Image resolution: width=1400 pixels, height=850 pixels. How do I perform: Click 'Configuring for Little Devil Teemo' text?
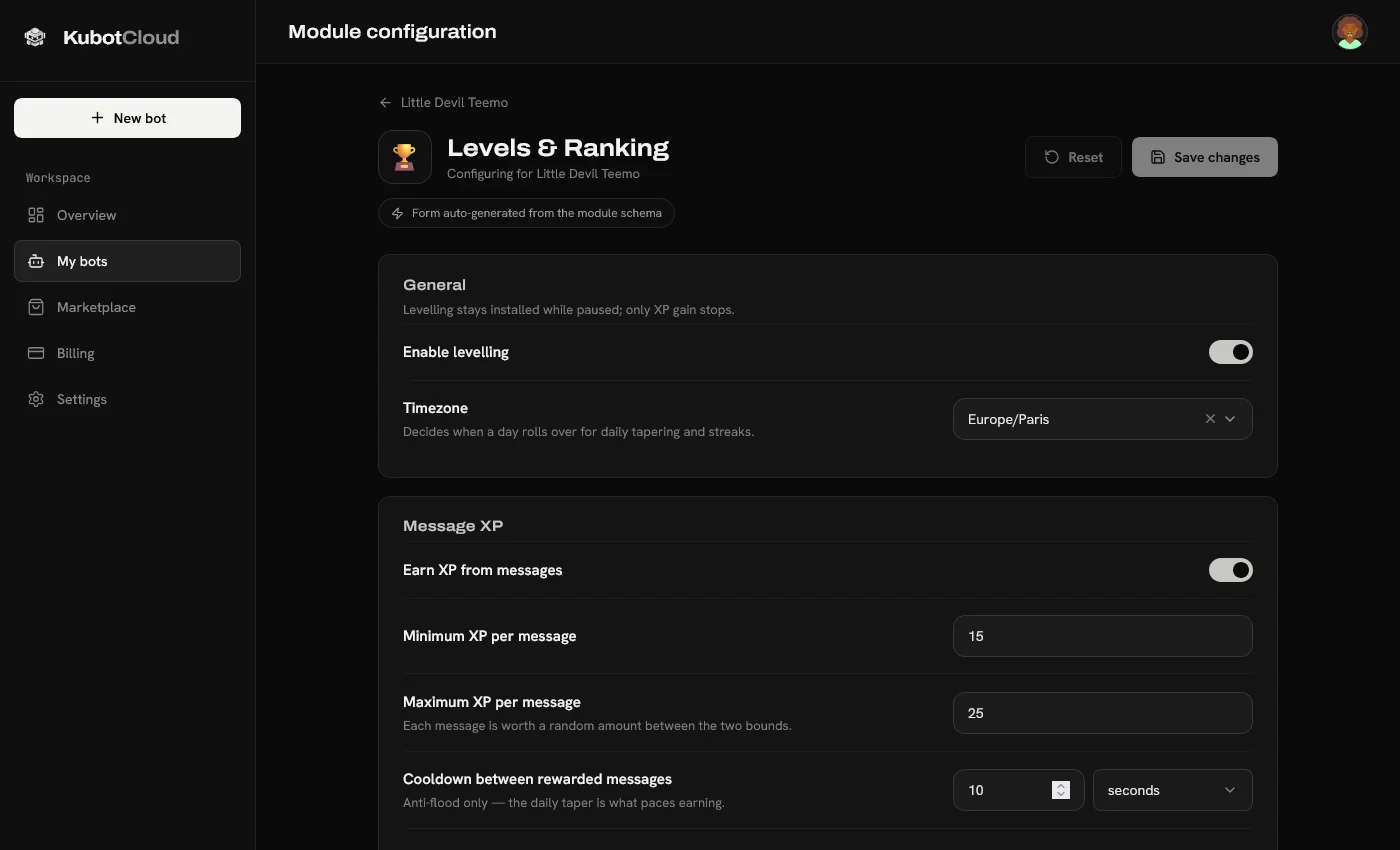point(543,174)
